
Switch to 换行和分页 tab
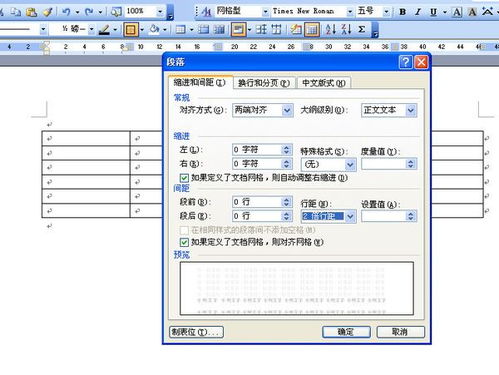[264, 83]
